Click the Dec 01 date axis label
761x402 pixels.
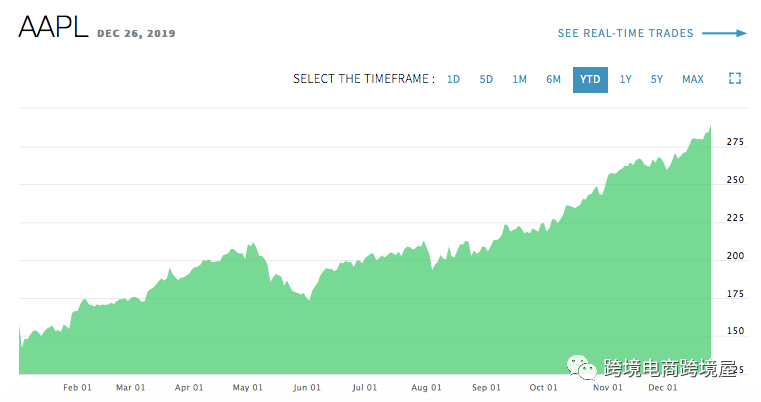coord(662,387)
